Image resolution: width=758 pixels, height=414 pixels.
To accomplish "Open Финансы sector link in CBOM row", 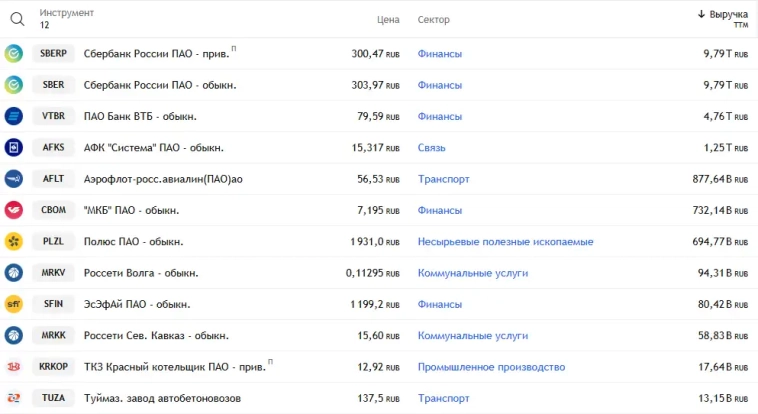I will (440, 210).
